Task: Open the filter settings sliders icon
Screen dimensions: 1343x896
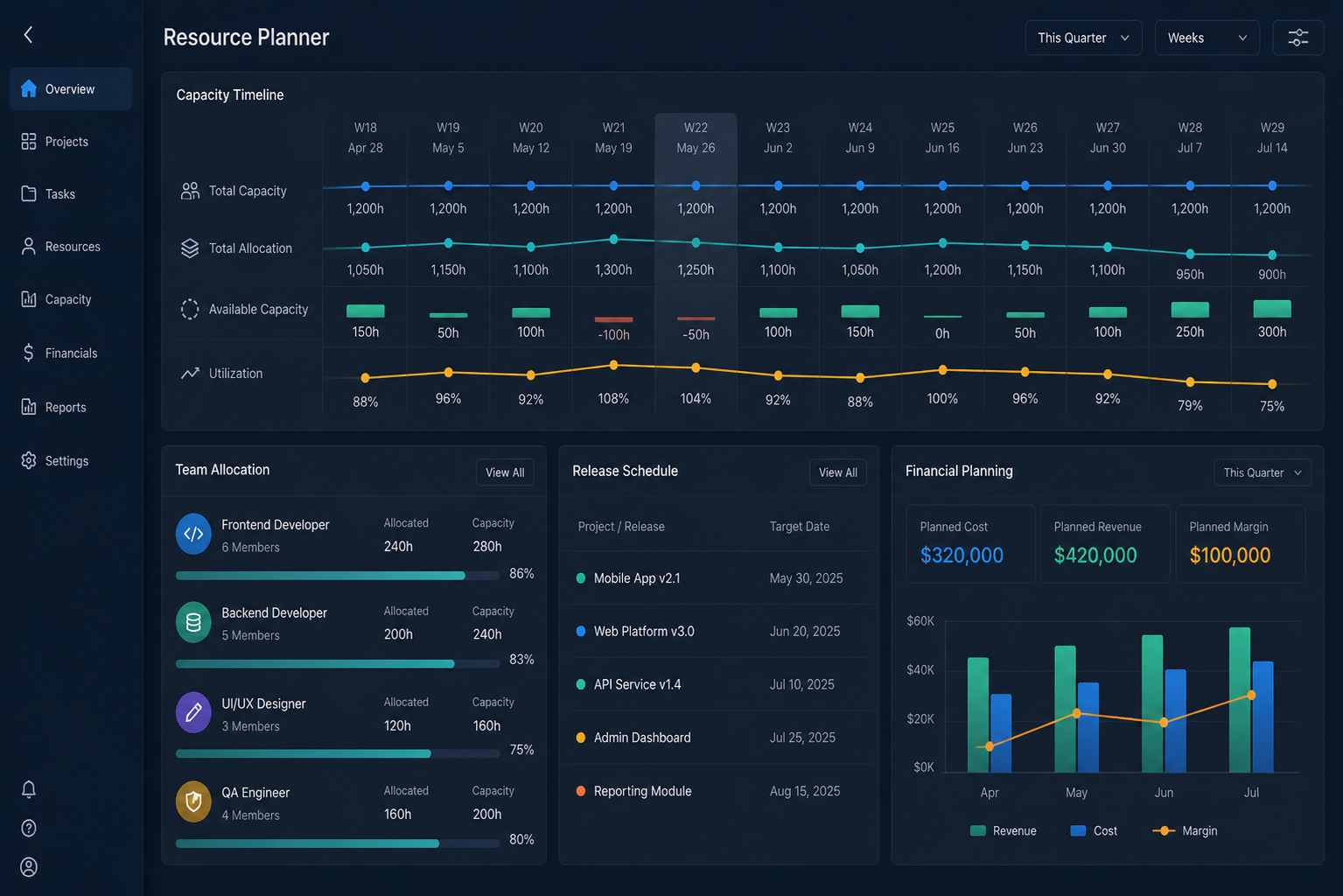Action: (x=1298, y=38)
